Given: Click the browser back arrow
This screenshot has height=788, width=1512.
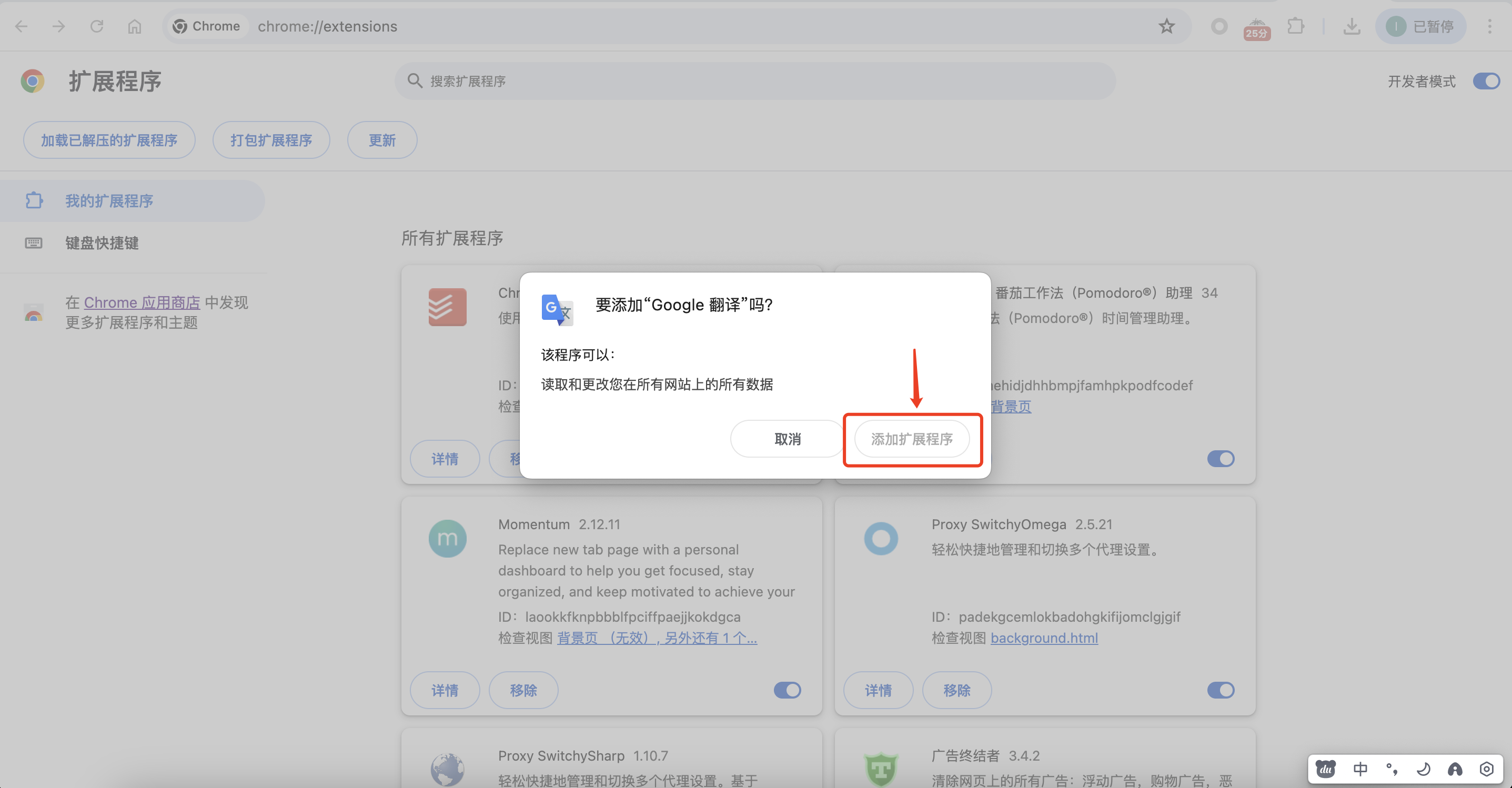Looking at the screenshot, I should click(22, 26).
